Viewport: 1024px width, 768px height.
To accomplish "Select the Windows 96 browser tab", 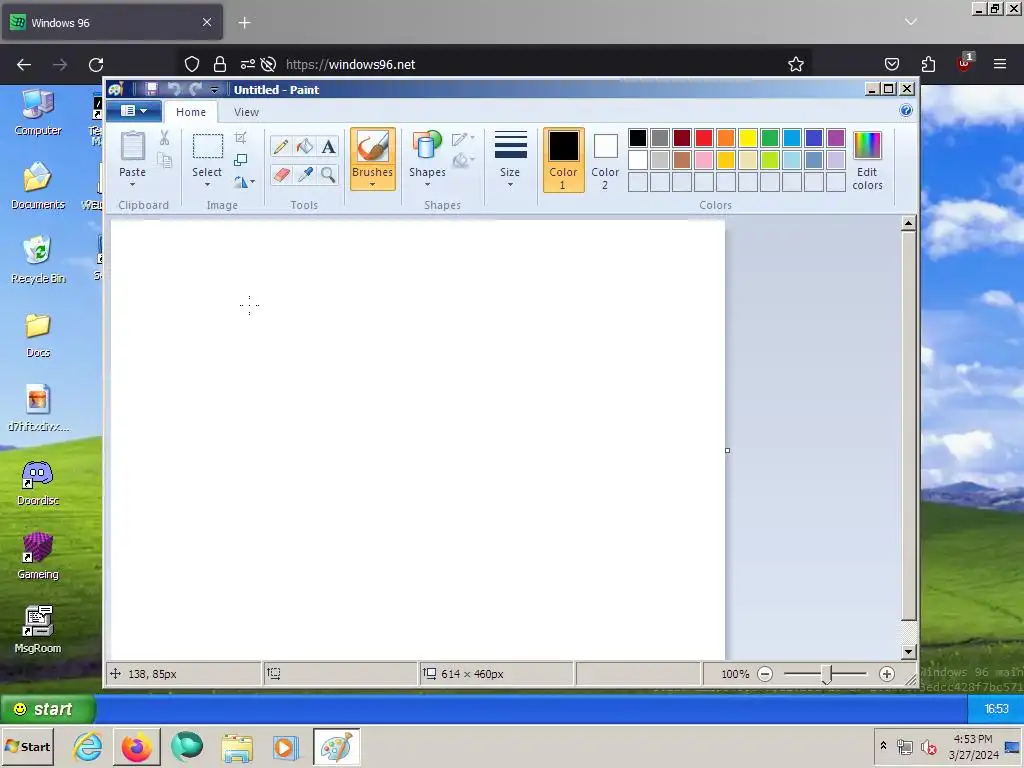I will click(112, 22).
